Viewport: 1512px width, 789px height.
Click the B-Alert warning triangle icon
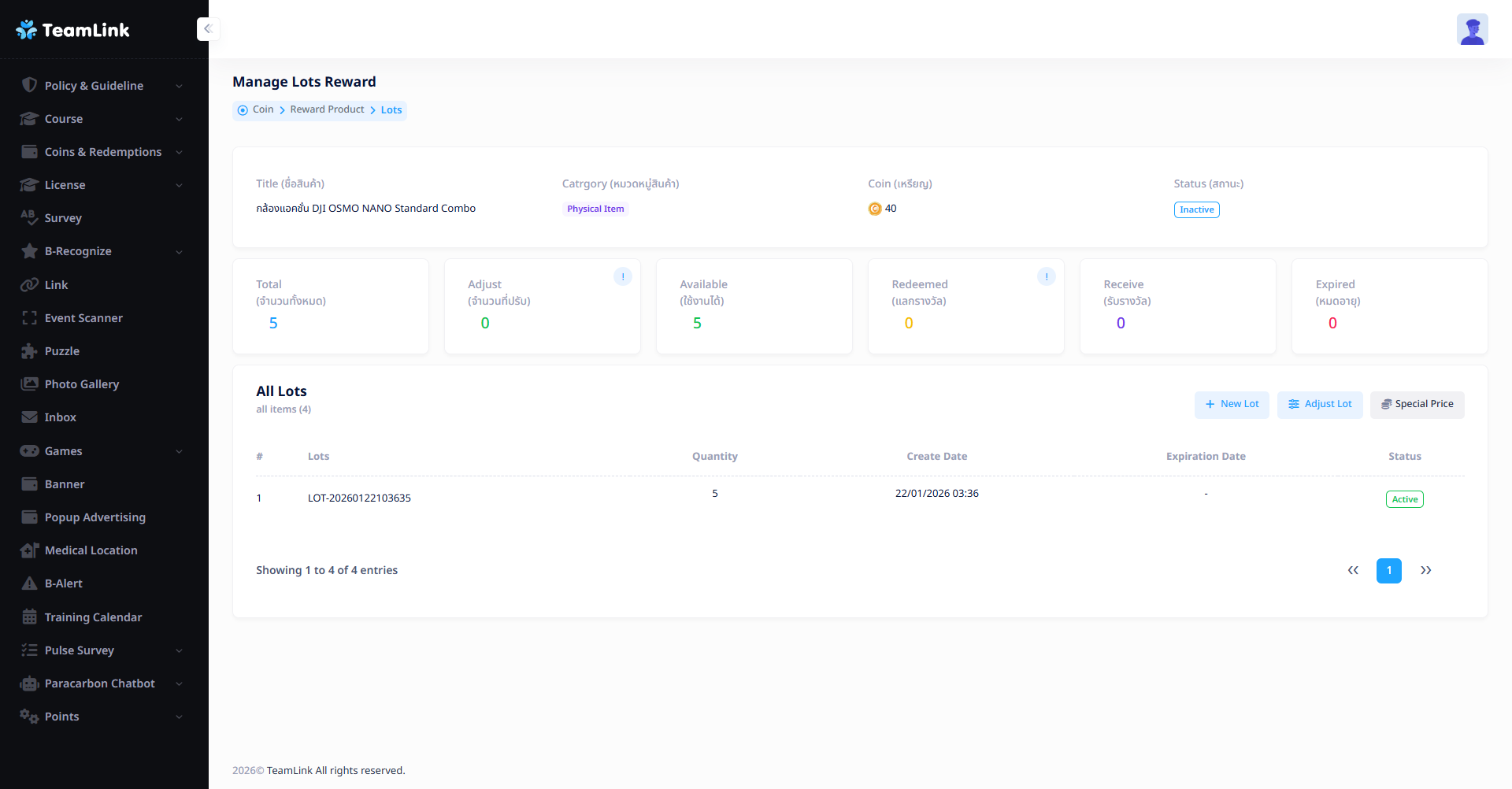(30, 583)
